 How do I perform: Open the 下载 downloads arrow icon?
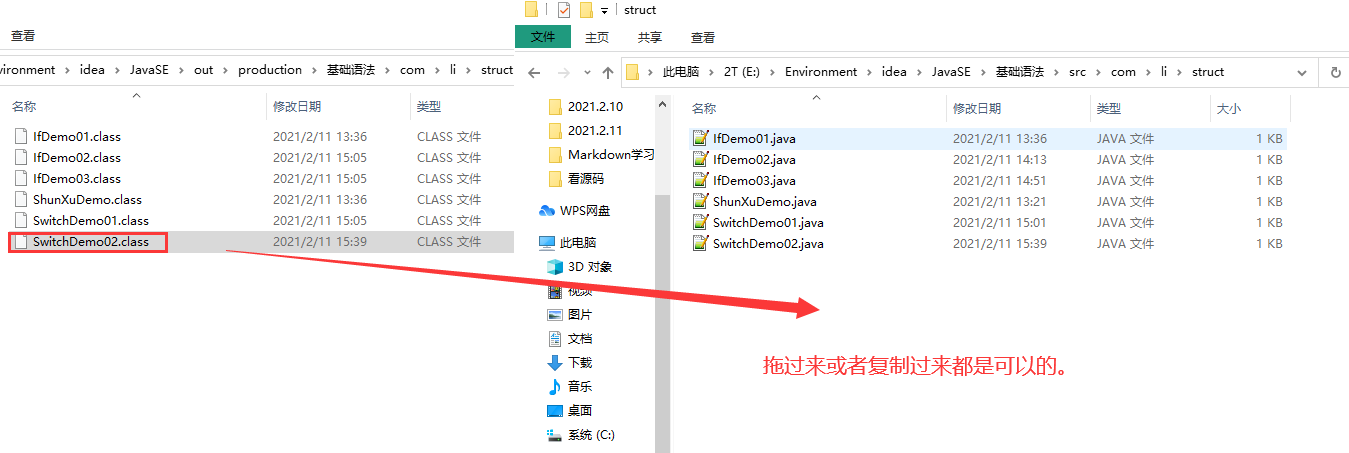555,363
